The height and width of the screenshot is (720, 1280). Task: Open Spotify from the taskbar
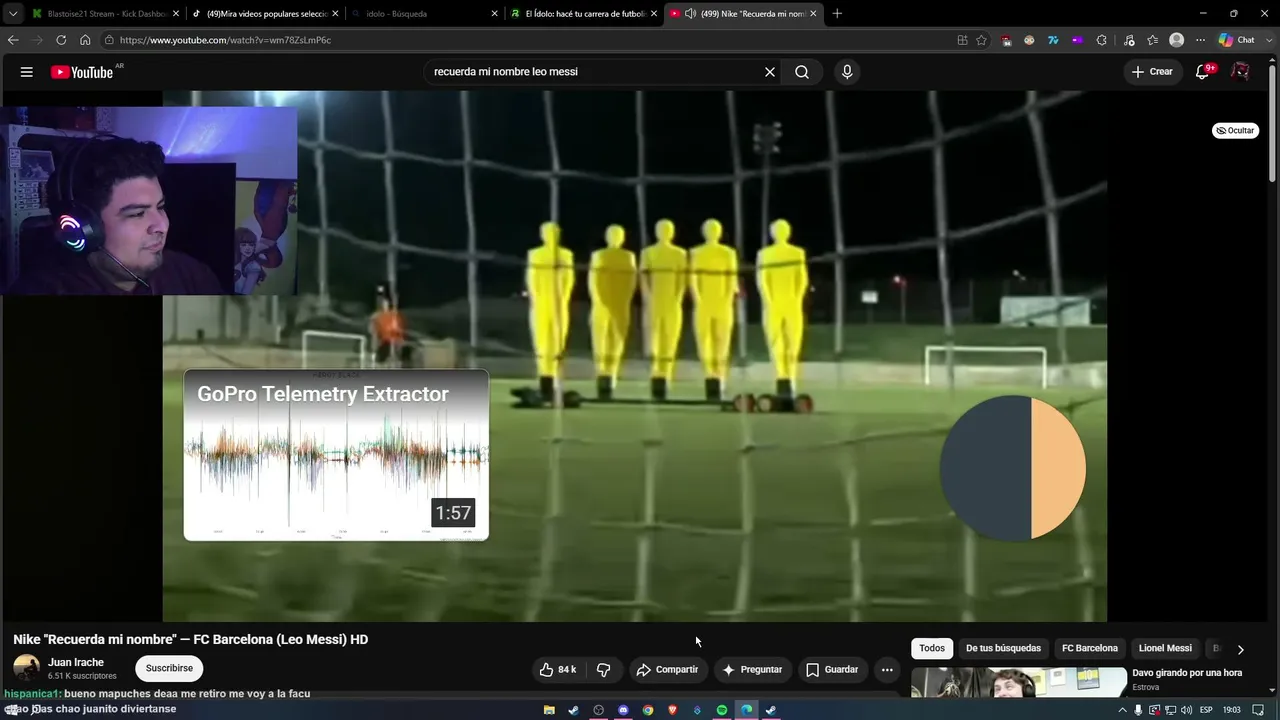point(722,710)
